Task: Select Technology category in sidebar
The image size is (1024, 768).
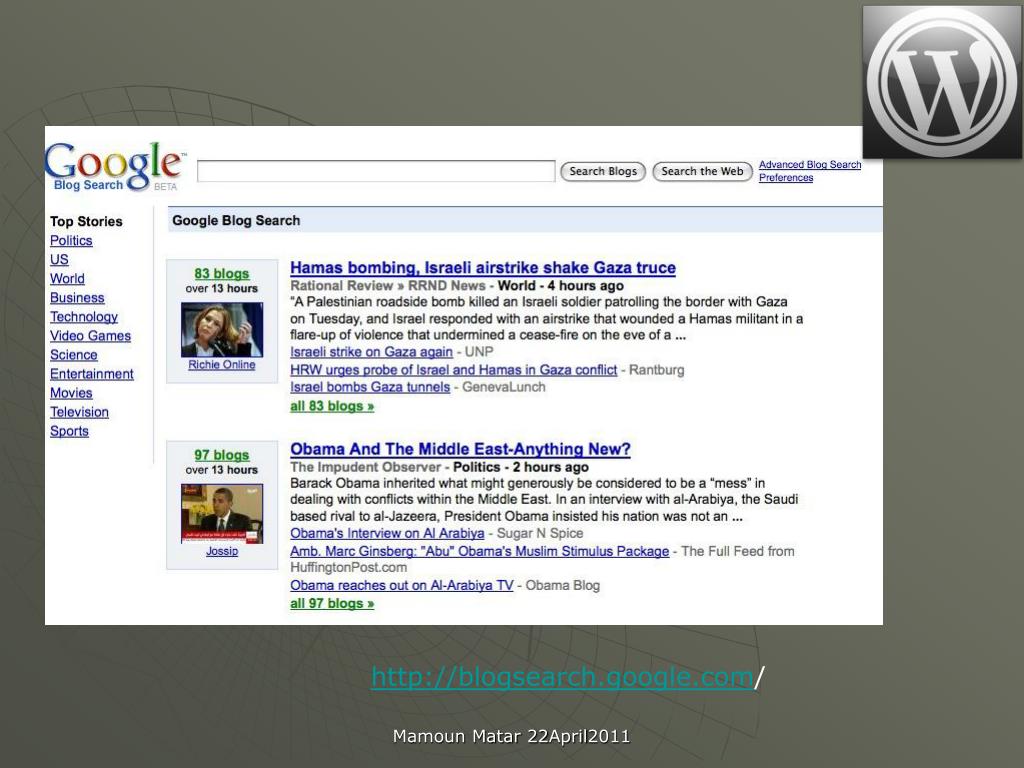Action: point(84,317)
